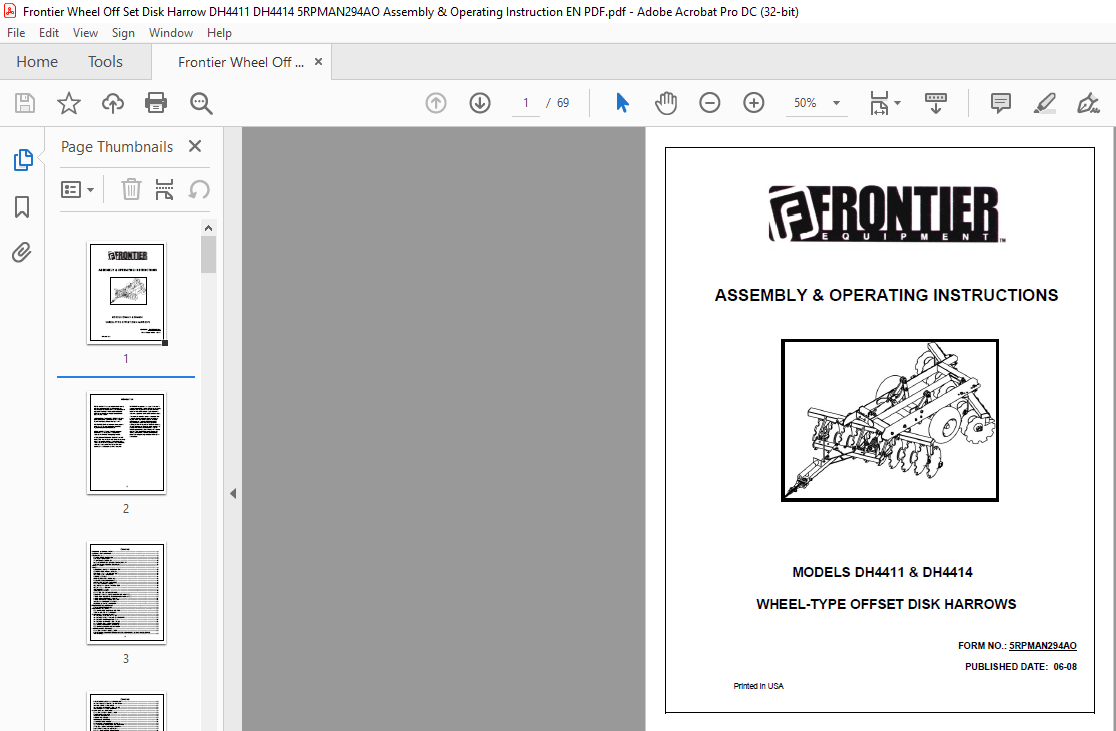Viewport: 1116px width, 731px height.
Task: Click thumbnail panel scroll up arrow
Action: tap(208, 228)
